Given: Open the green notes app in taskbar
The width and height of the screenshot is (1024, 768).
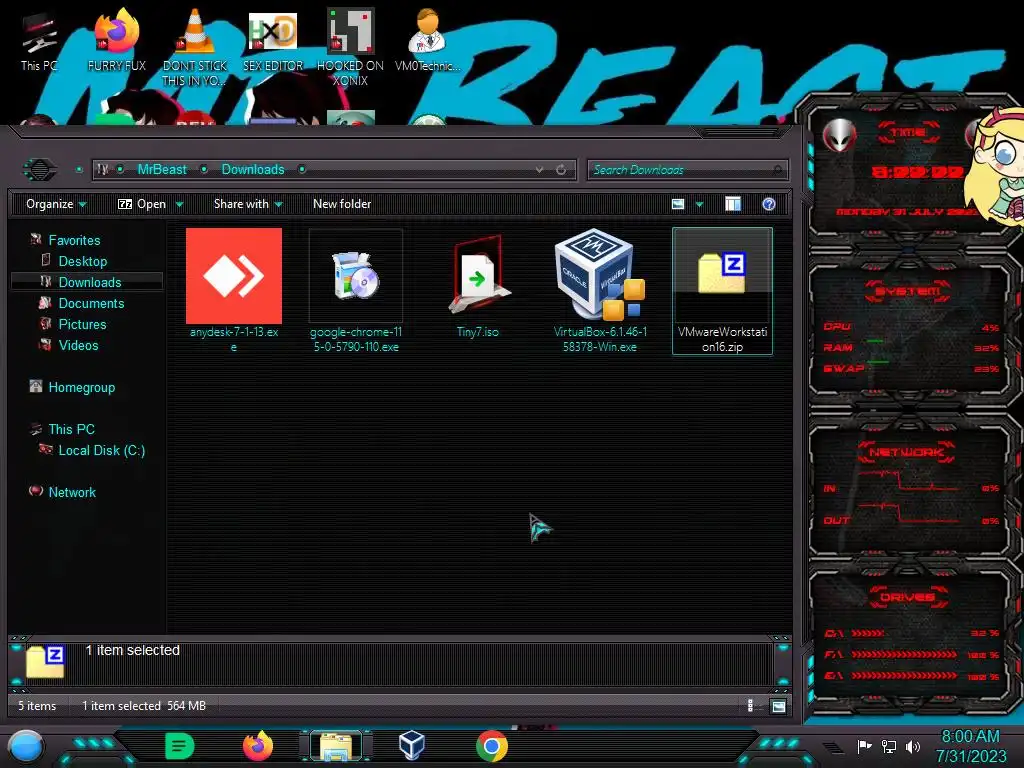Looking at the screenshot, I should 180,746.
